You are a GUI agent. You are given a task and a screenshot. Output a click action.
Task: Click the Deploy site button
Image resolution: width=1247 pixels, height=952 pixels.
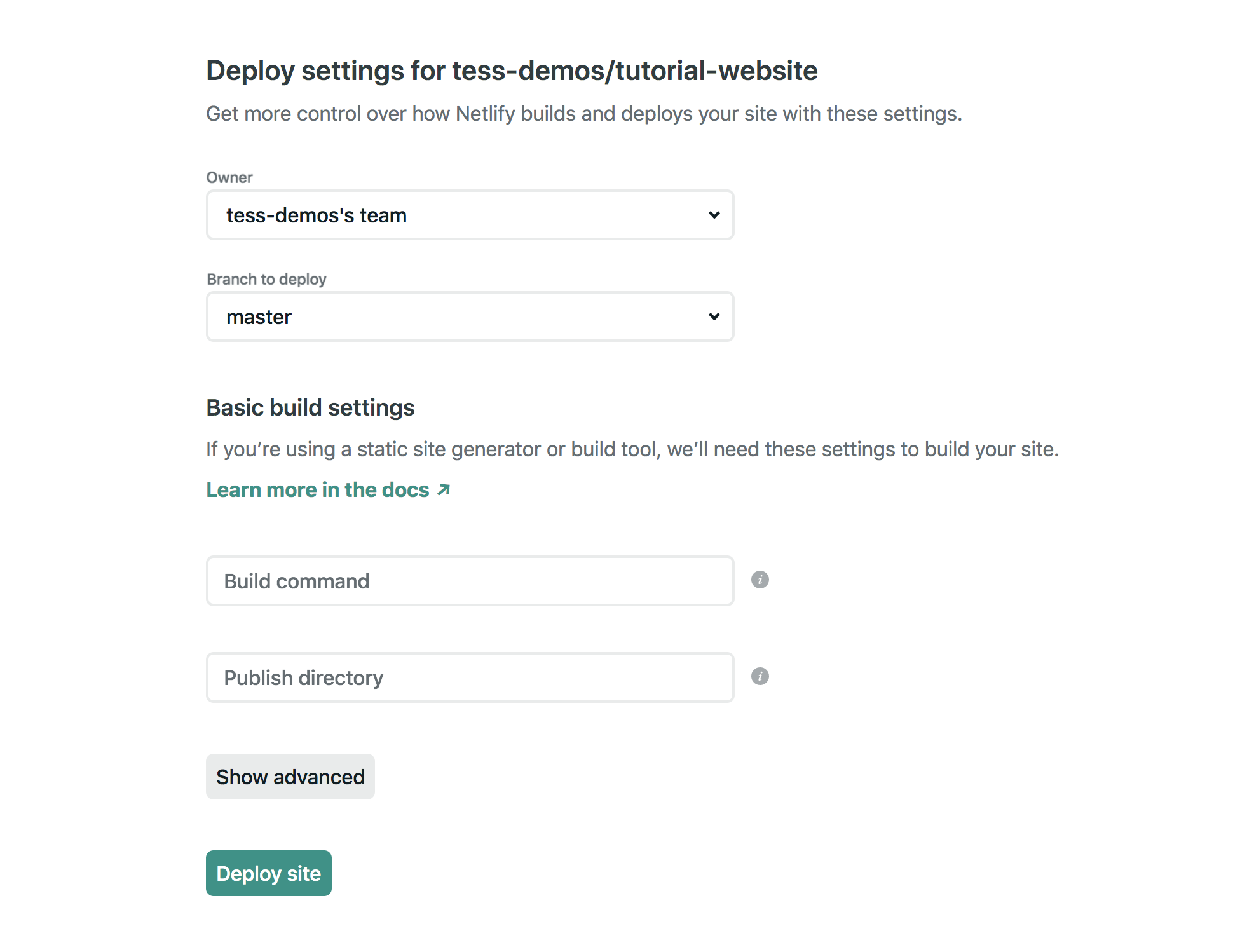click(269, 873)
